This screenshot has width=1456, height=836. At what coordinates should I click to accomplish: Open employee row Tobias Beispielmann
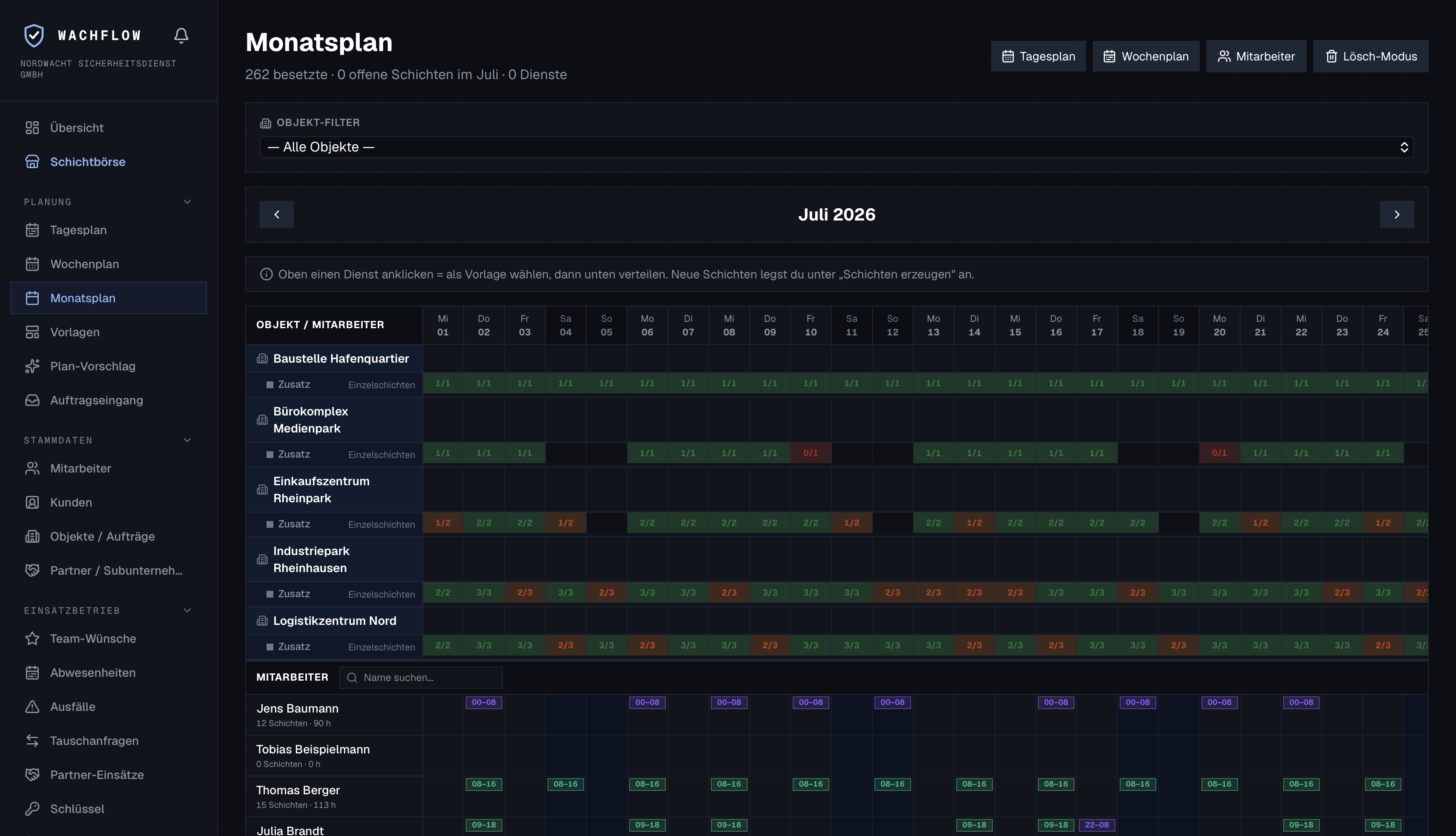coord(334,756)
